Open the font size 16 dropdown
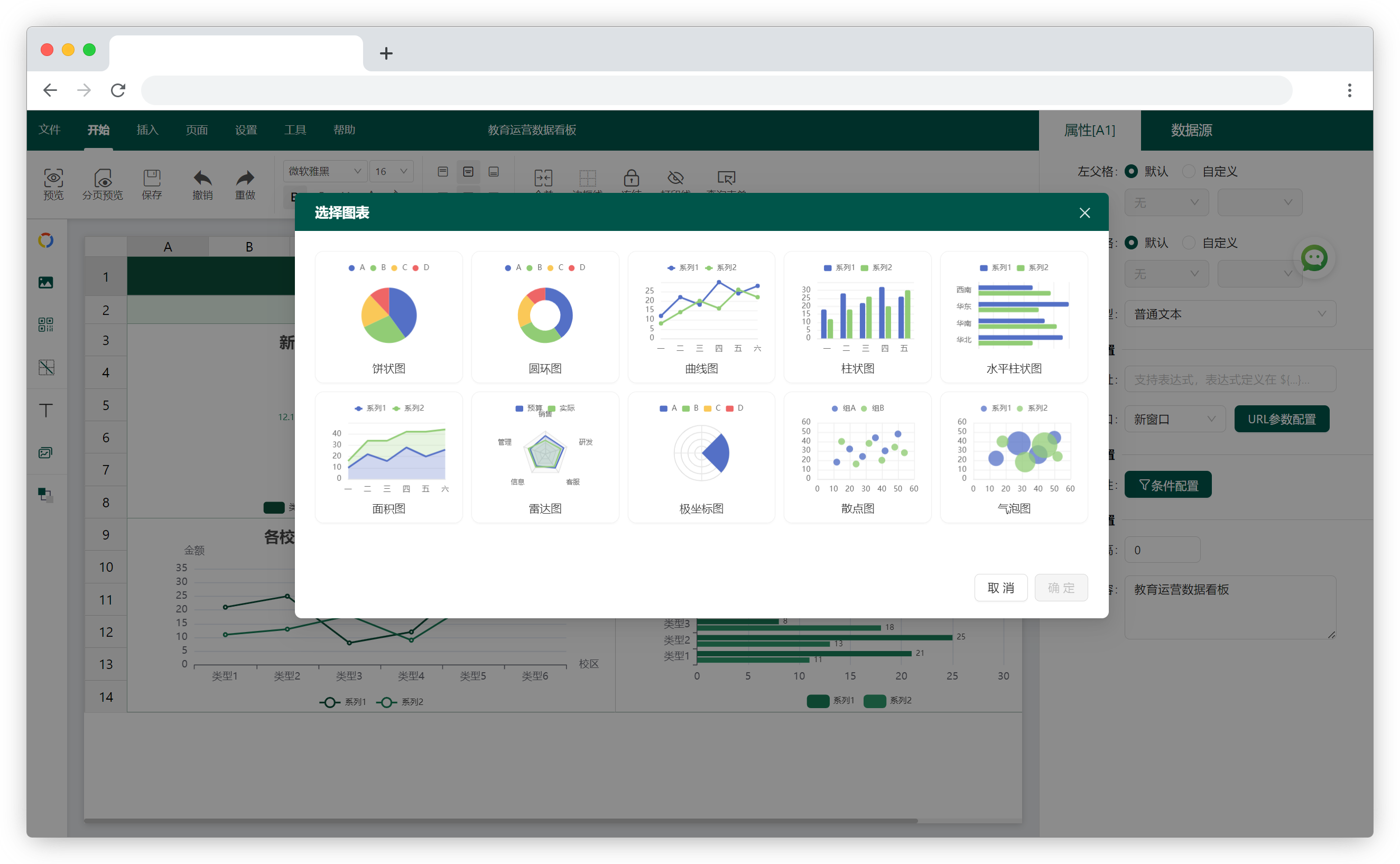The height and width of the screenshot is (864, 1400). pyautogui.click(x=392, y=171)
